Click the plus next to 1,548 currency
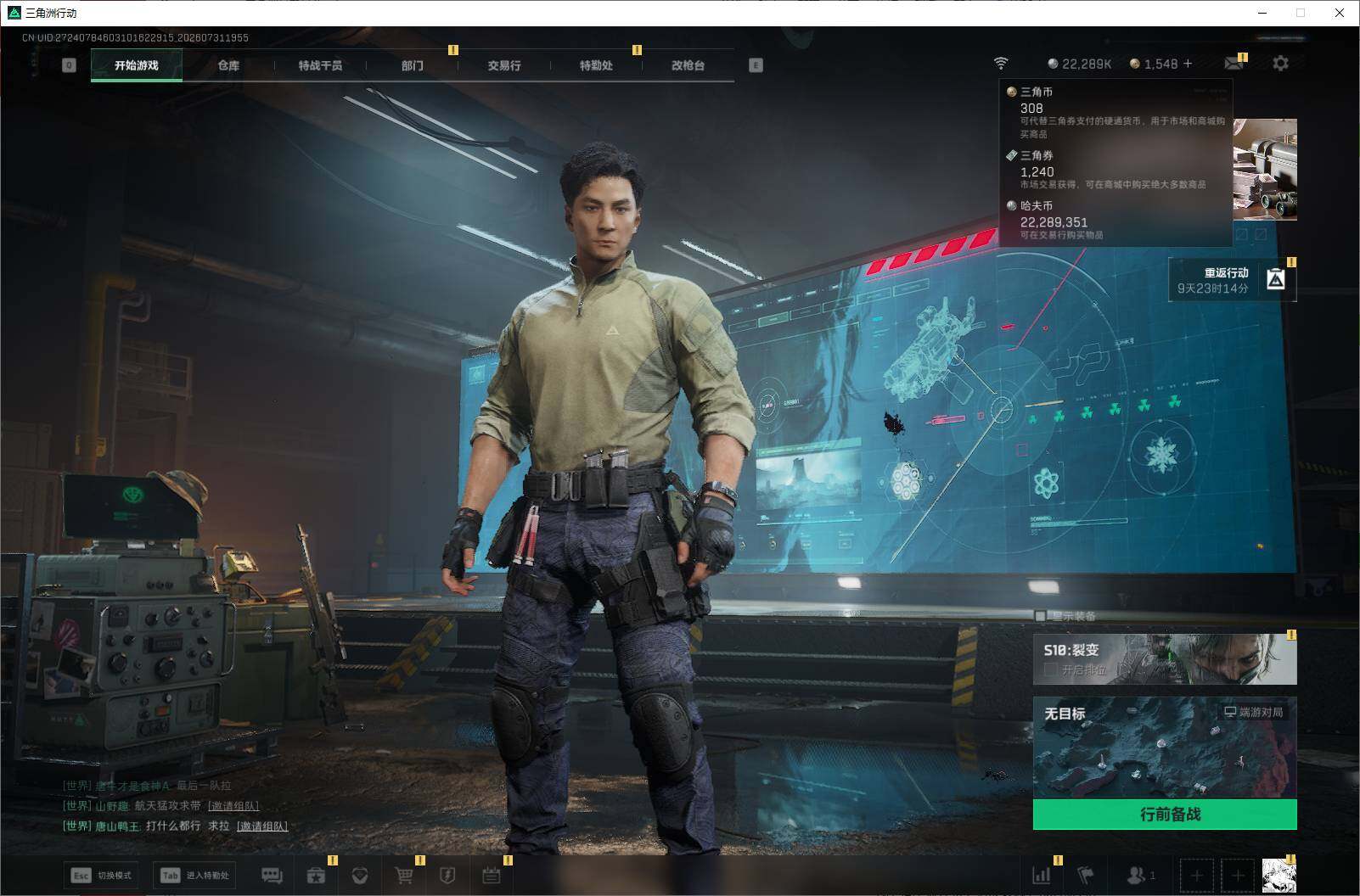1360x896 pixels. pyautogui.click(x=1188, y=64)
